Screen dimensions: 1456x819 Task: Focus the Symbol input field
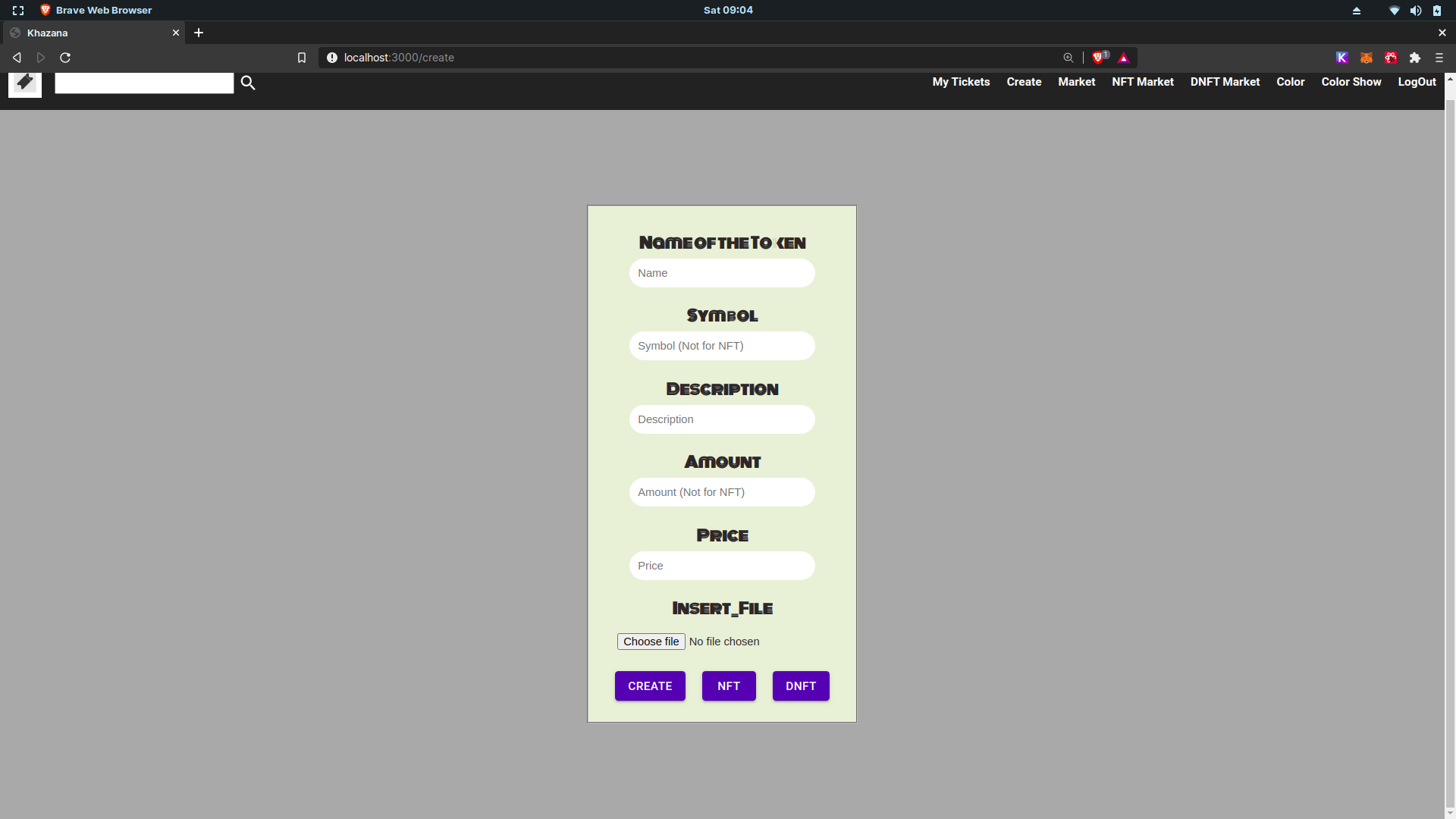(722, 346)
